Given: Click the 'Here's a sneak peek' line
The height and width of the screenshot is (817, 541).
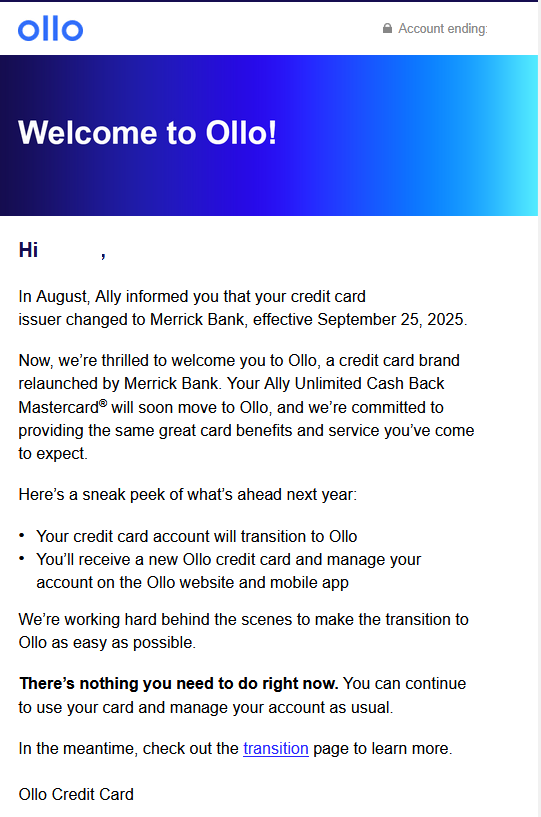Looking at the screenshot, I should (x=188, y=494).
